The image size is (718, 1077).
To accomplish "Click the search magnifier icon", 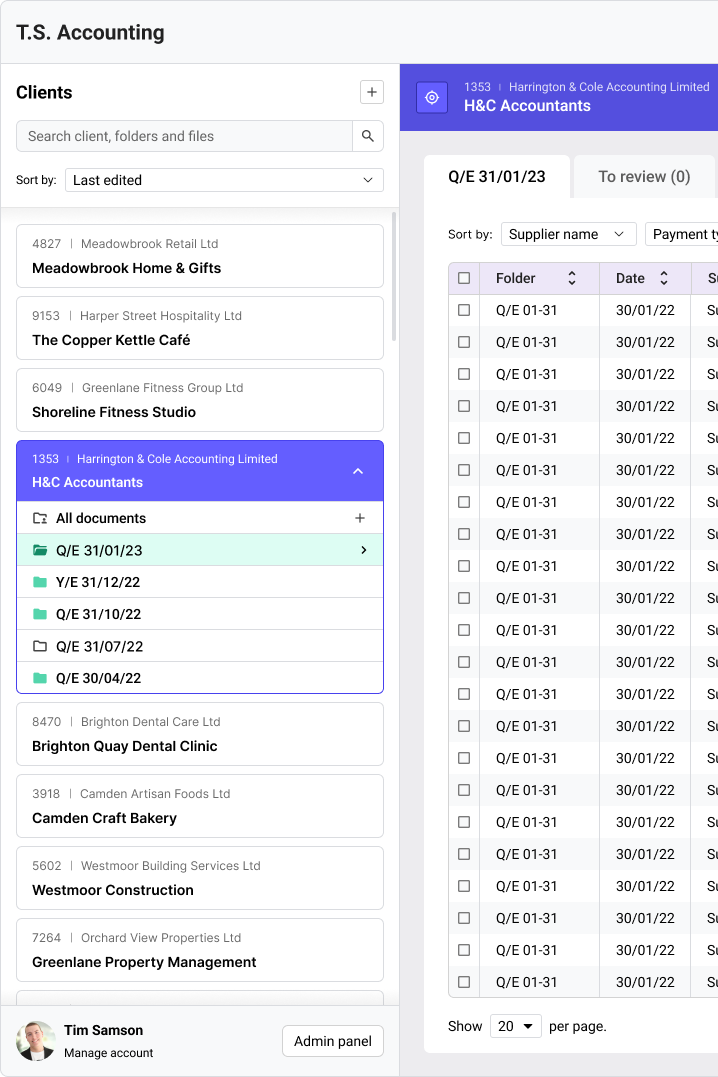I will point(368,136).
